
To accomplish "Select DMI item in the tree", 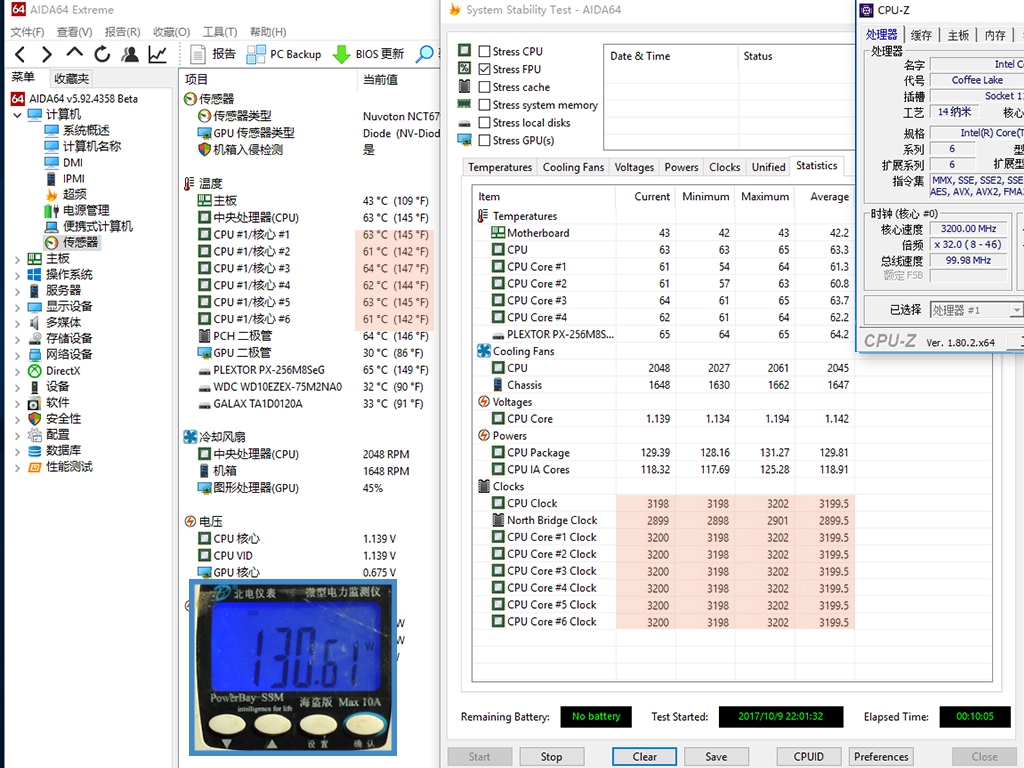I will coord(72,163).
